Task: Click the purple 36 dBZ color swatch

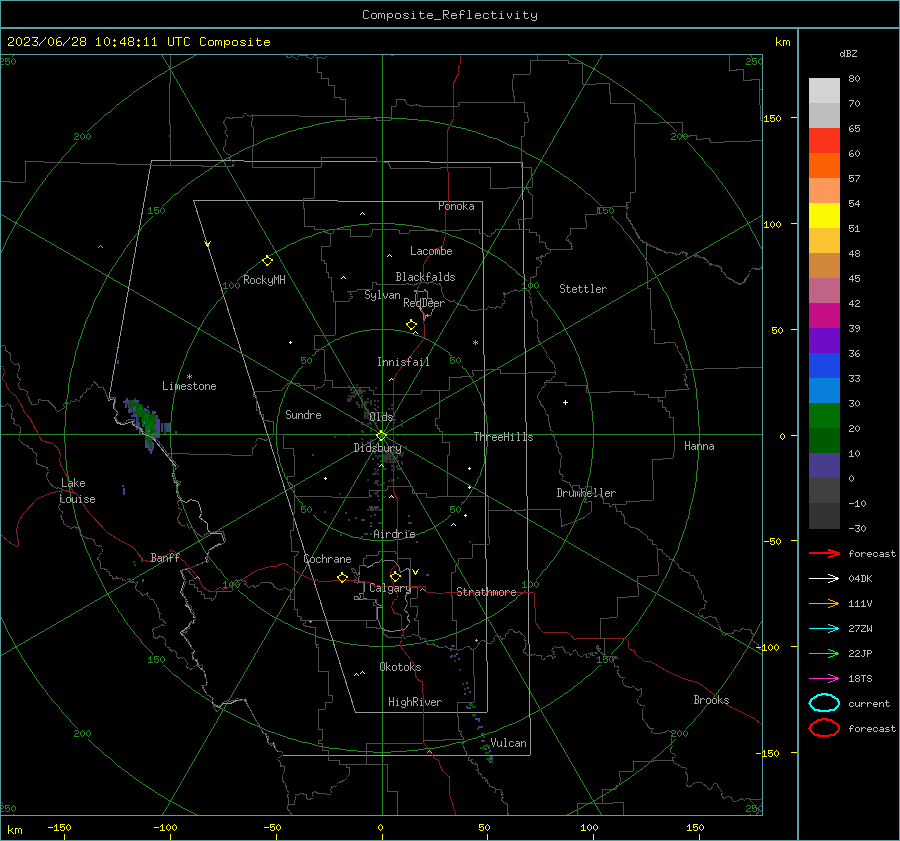Action: 824,340
